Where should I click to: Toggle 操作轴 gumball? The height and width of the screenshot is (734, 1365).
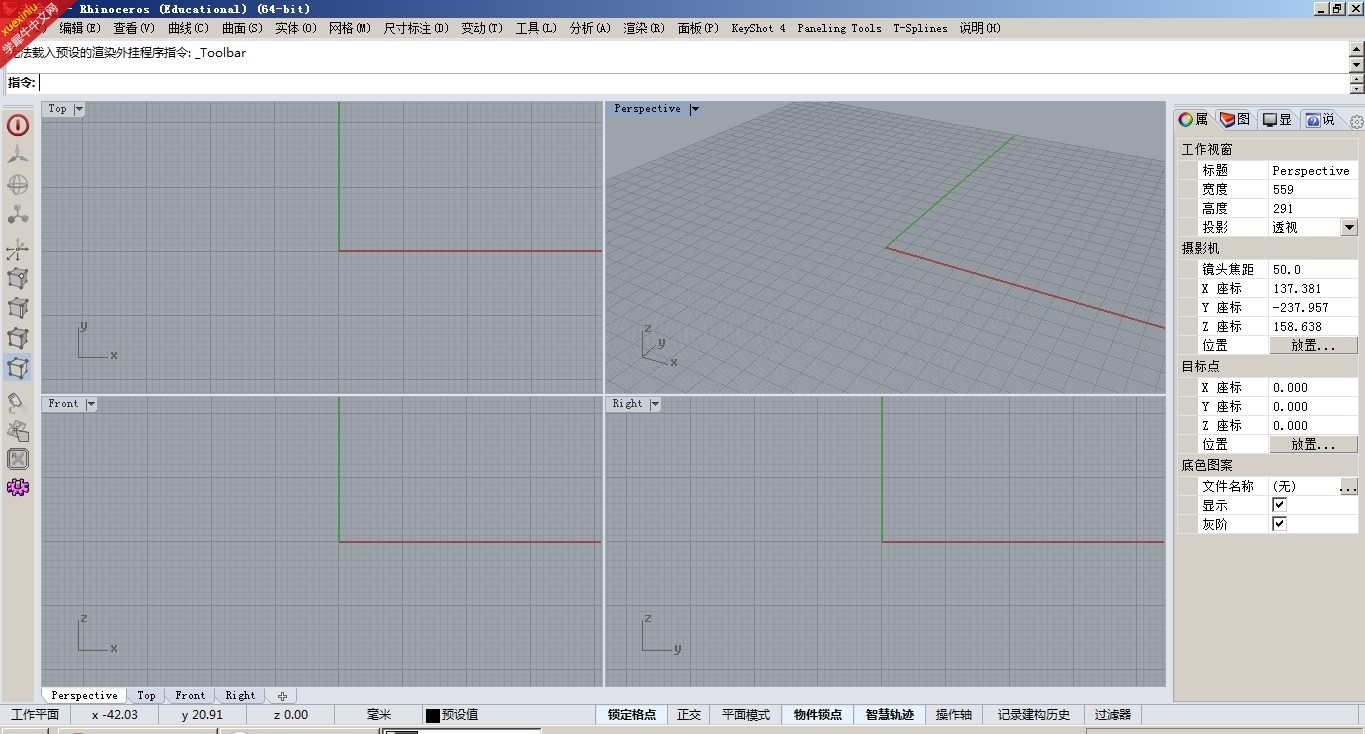[x=954, y=715]
